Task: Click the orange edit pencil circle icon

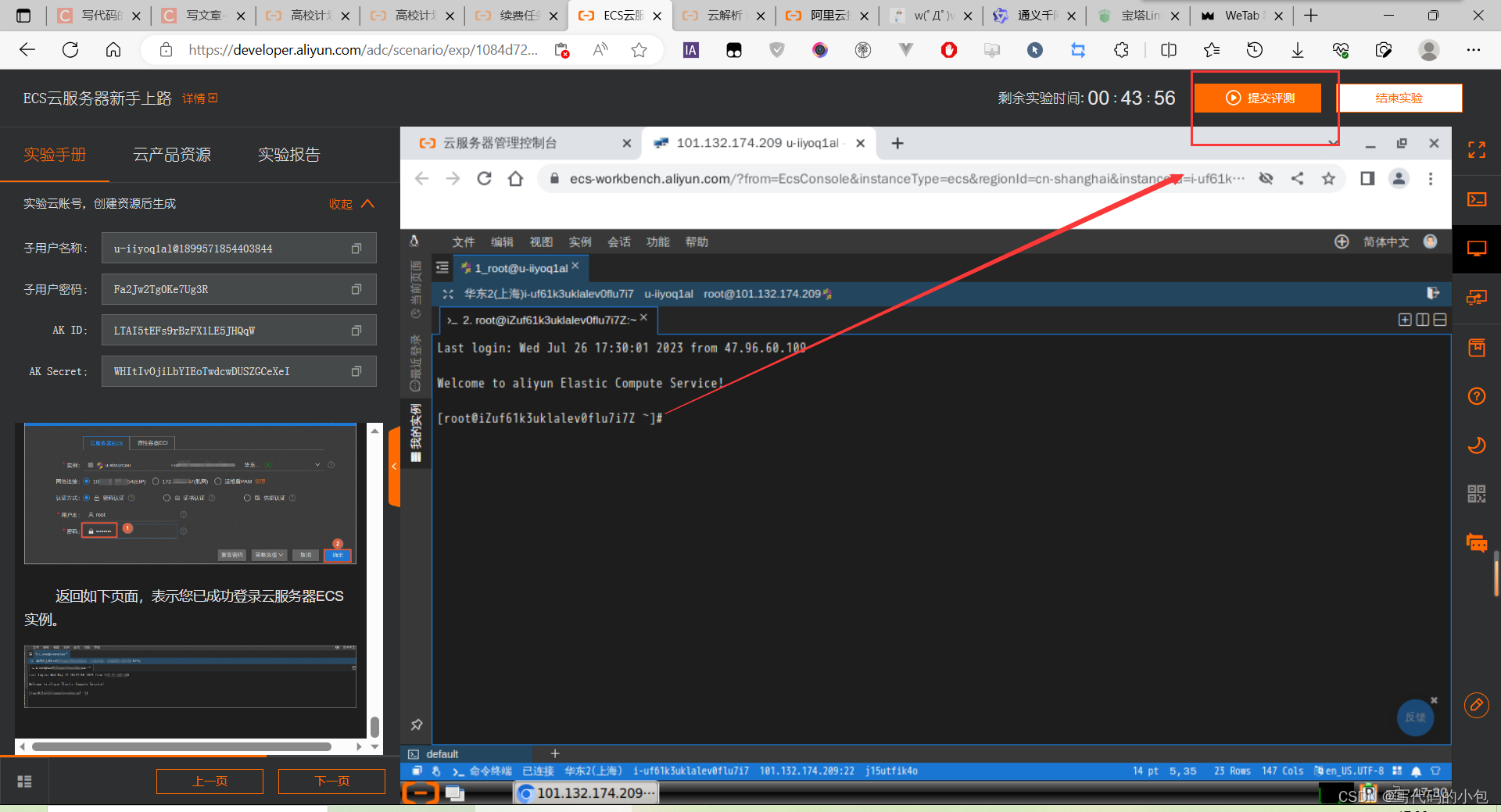Action: (1476, 706)
